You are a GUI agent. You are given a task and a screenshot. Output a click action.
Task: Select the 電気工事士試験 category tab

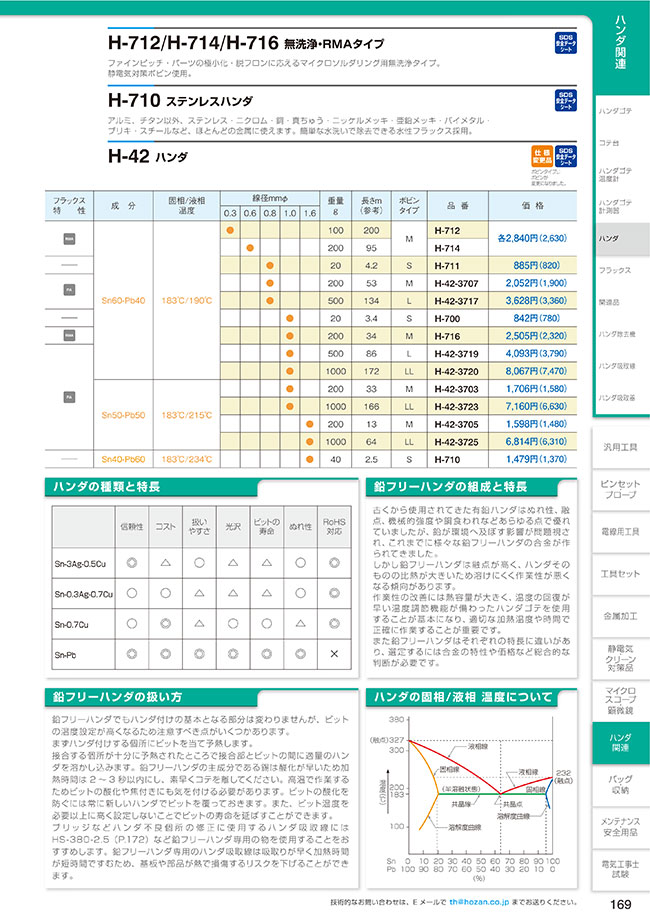pyautogui.click(x=620, y=868)
